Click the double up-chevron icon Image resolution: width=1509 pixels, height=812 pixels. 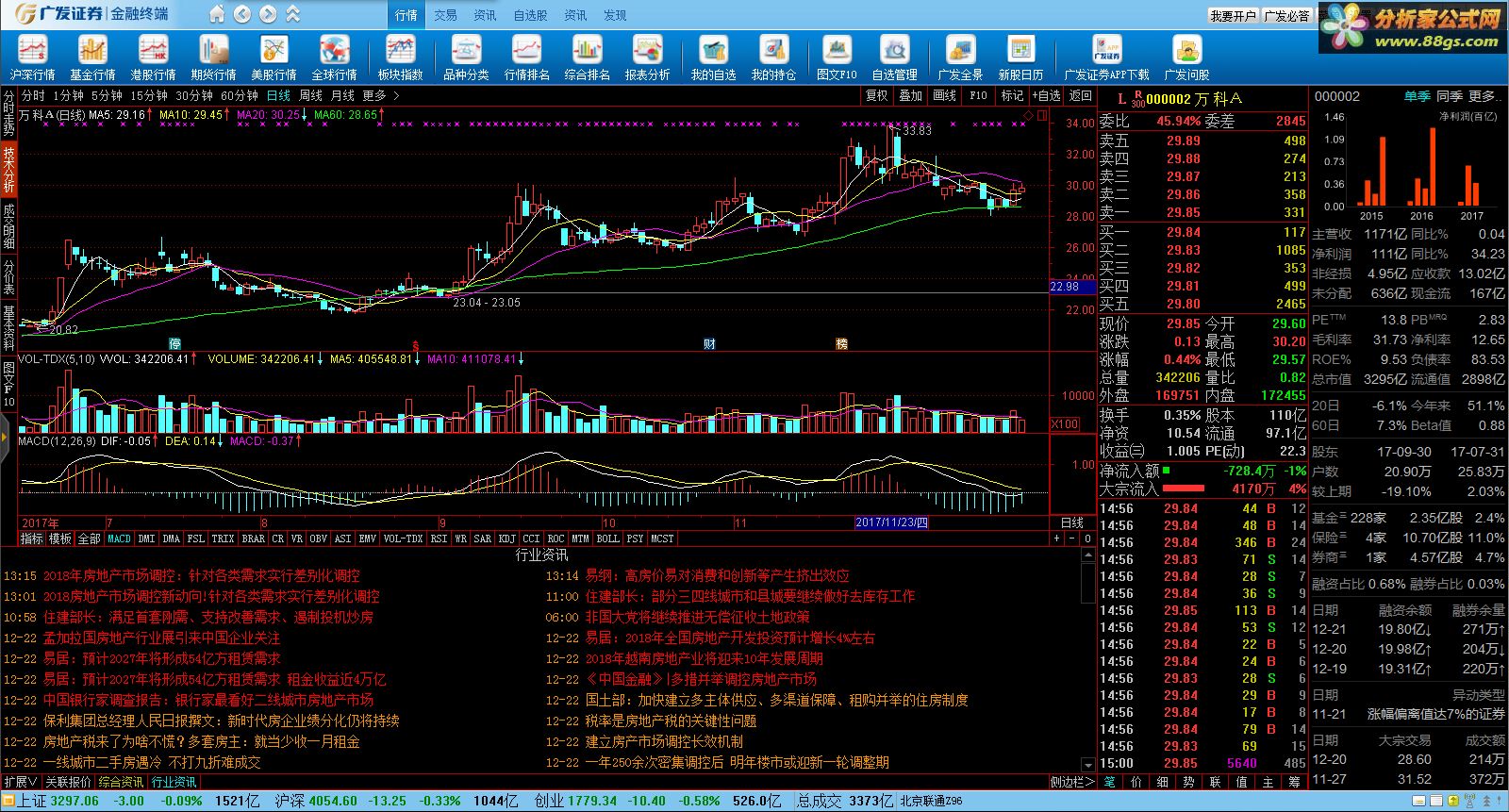pyautogui.click(x=292, y=14)
